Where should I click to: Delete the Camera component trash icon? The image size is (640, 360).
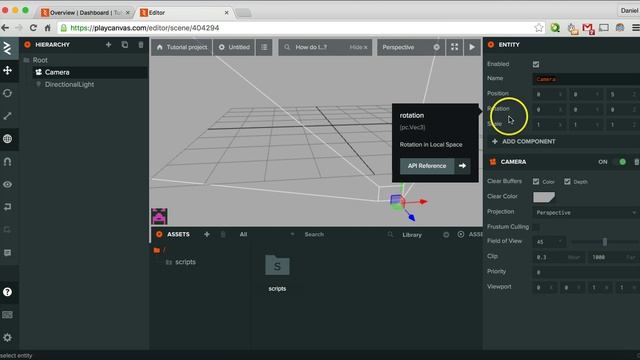[636, 162]
